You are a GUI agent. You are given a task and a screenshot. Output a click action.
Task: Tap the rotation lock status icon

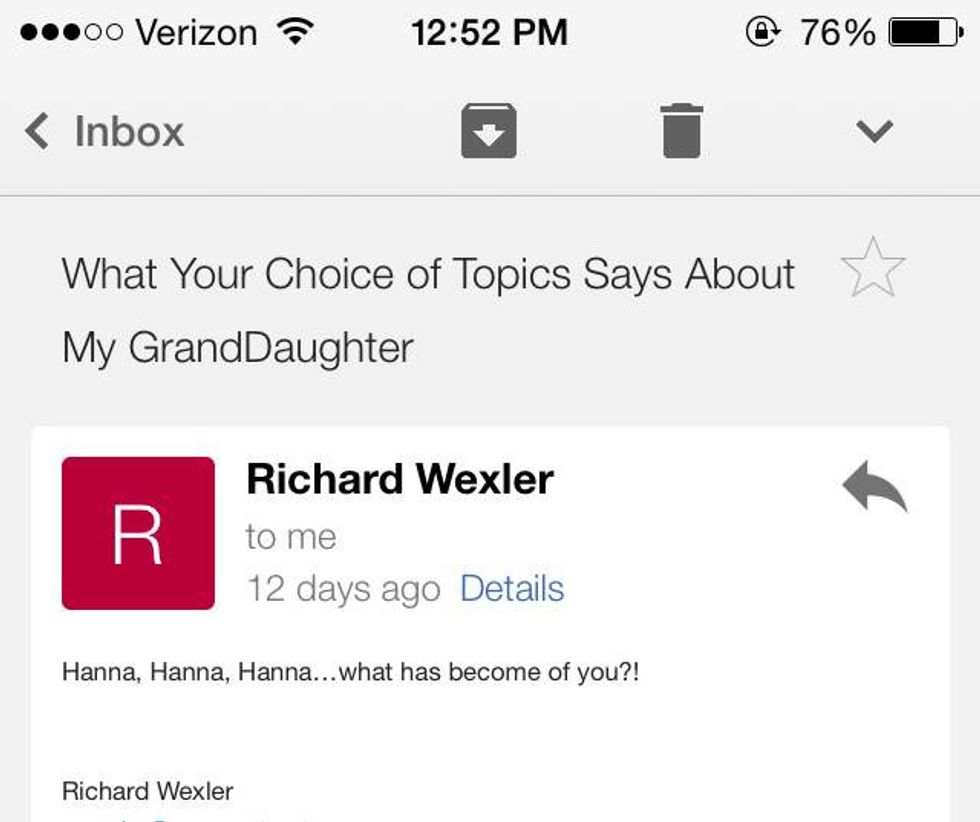pos(762,33)
